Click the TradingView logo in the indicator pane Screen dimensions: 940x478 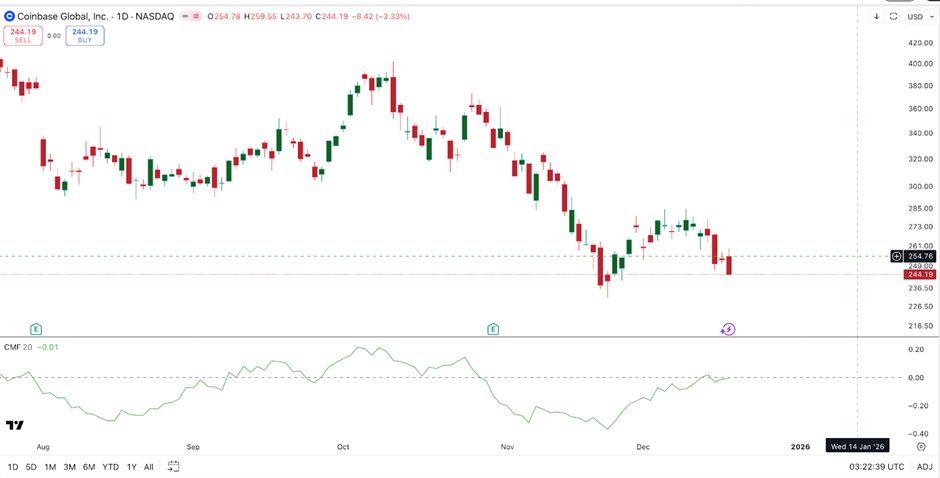(15, 425)
